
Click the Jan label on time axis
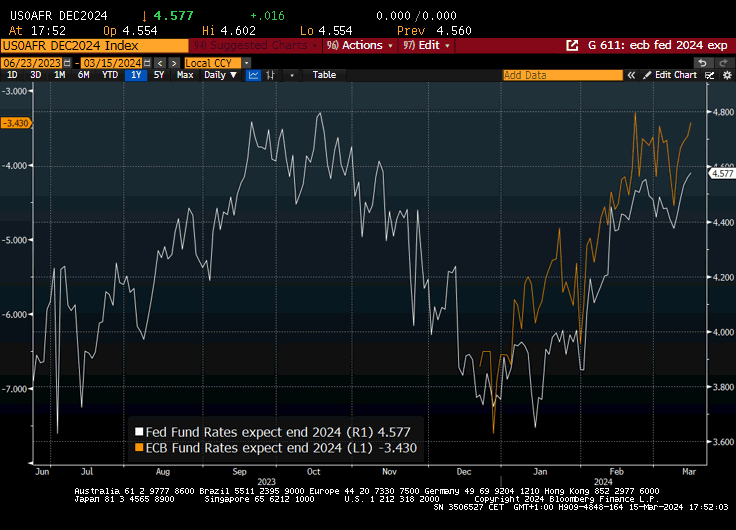540,471
